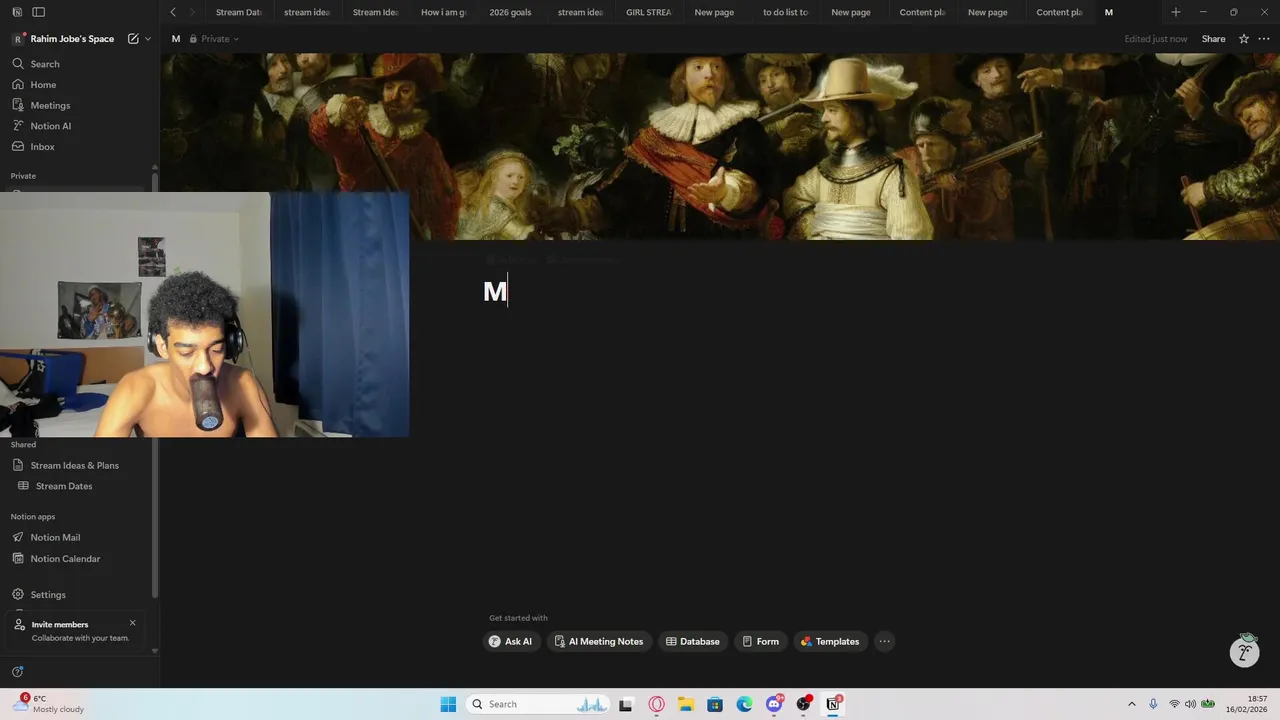Open the Wi-Fi network tray icon
Image resolution: width=1280 pixels, height=720 pixels.
point(1174,704)
